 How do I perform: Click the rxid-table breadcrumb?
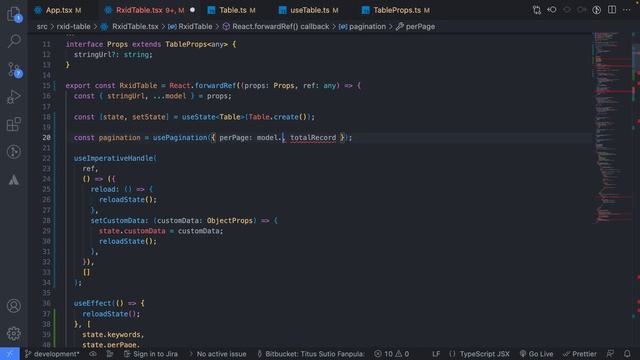(x=73, y=27)
